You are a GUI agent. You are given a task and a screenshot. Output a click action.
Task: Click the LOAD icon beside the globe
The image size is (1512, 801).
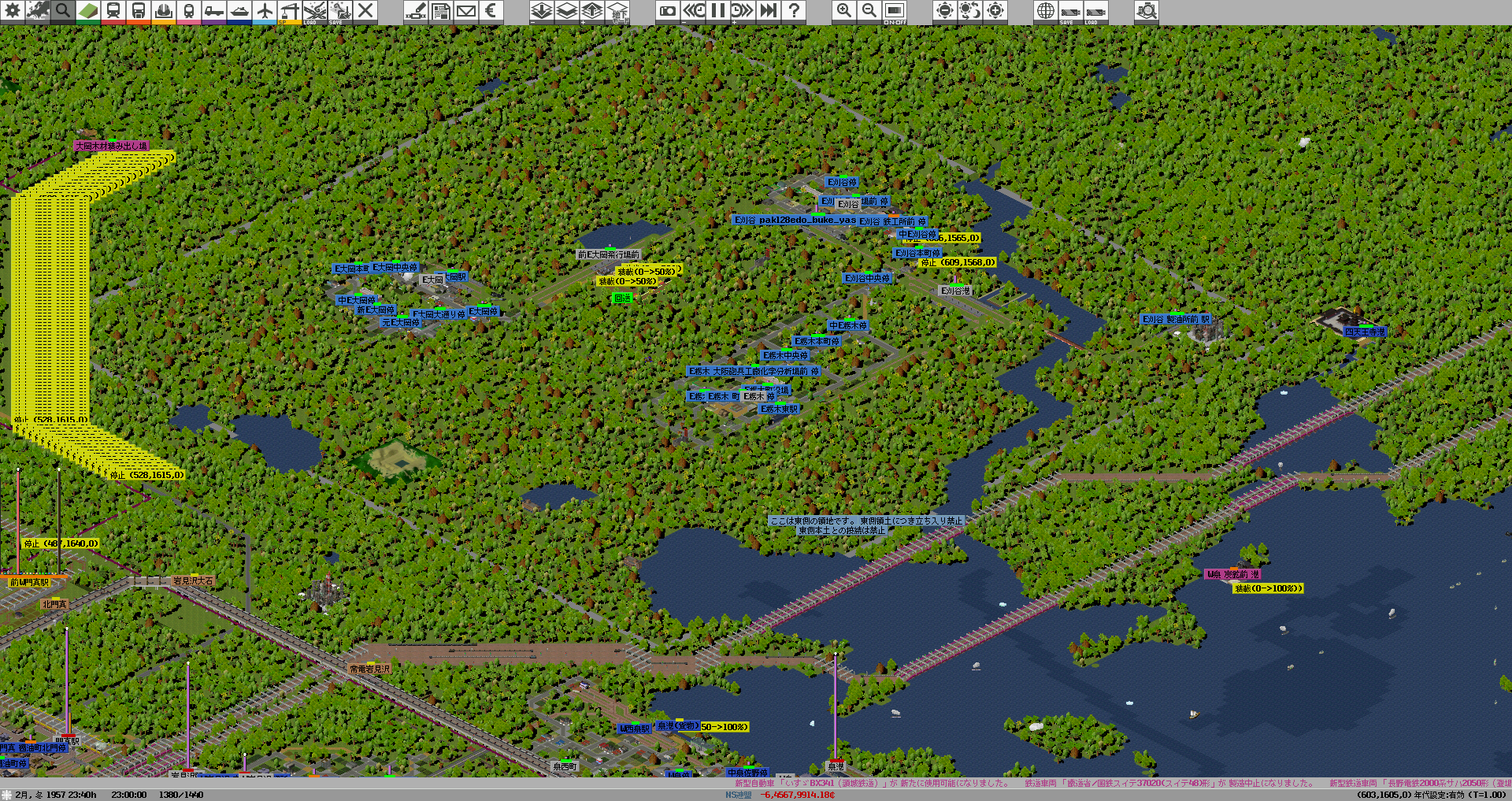1096,11
